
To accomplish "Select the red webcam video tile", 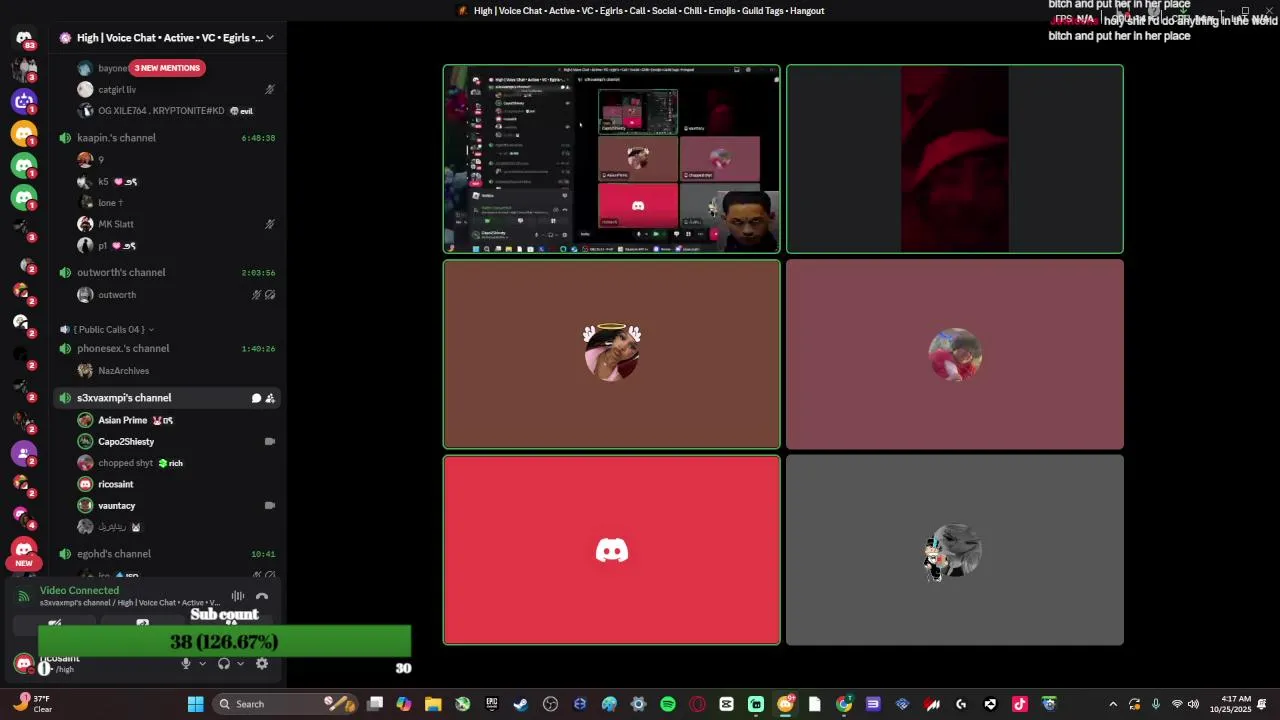I will 955,159.
